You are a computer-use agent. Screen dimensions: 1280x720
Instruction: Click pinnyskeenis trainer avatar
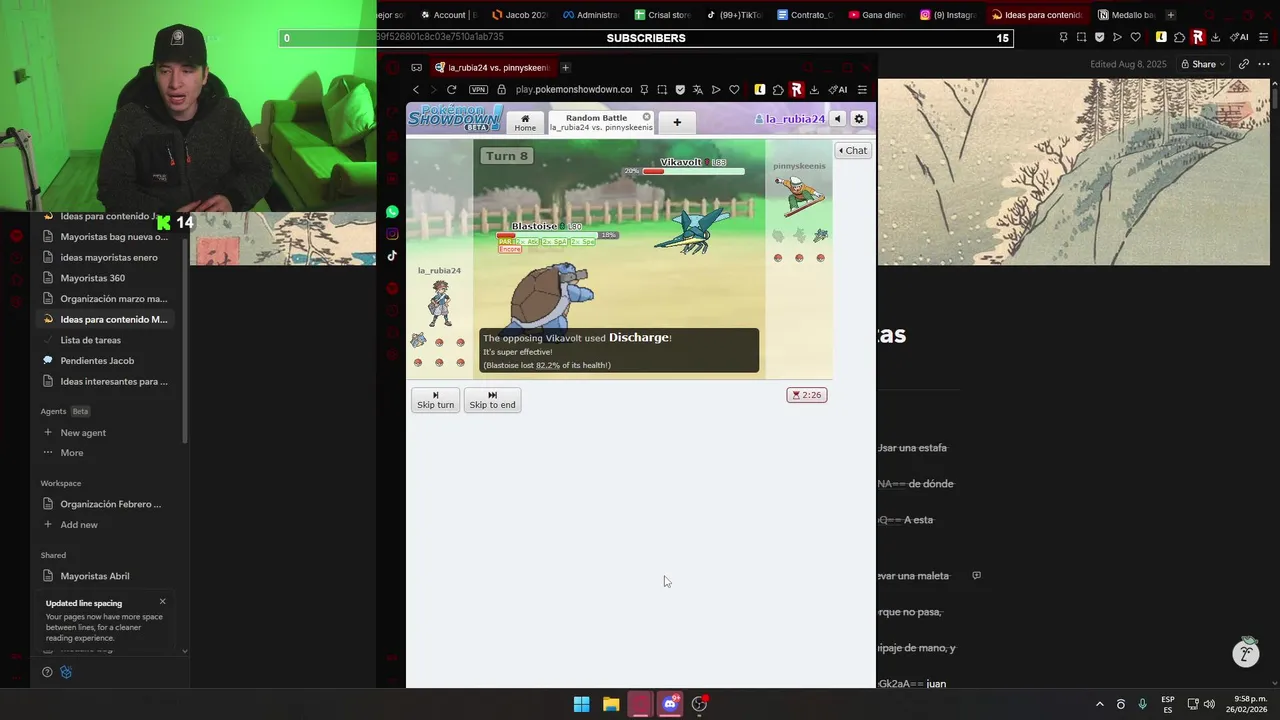(800, 196)
